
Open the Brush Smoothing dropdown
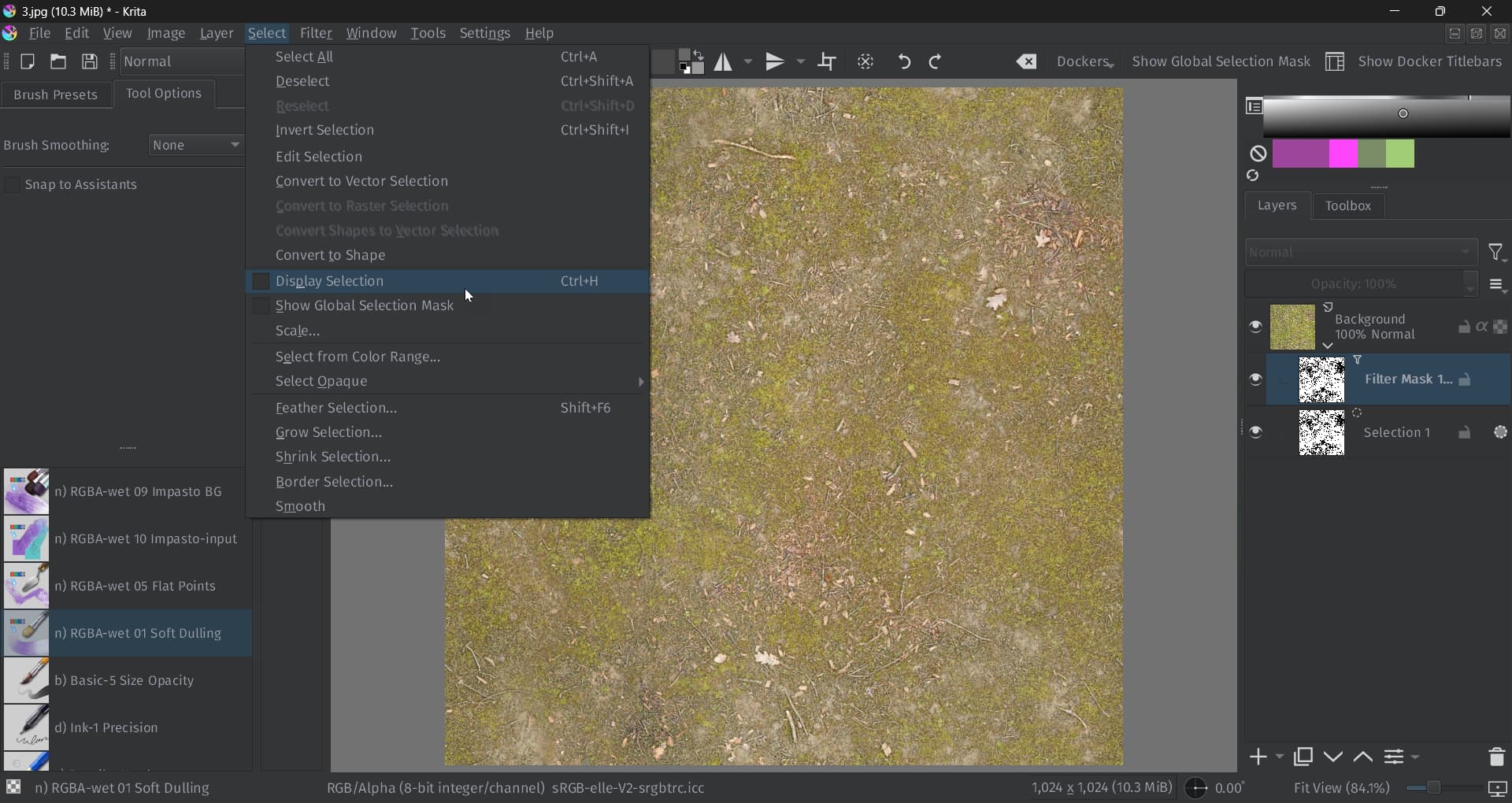point(196,145)
